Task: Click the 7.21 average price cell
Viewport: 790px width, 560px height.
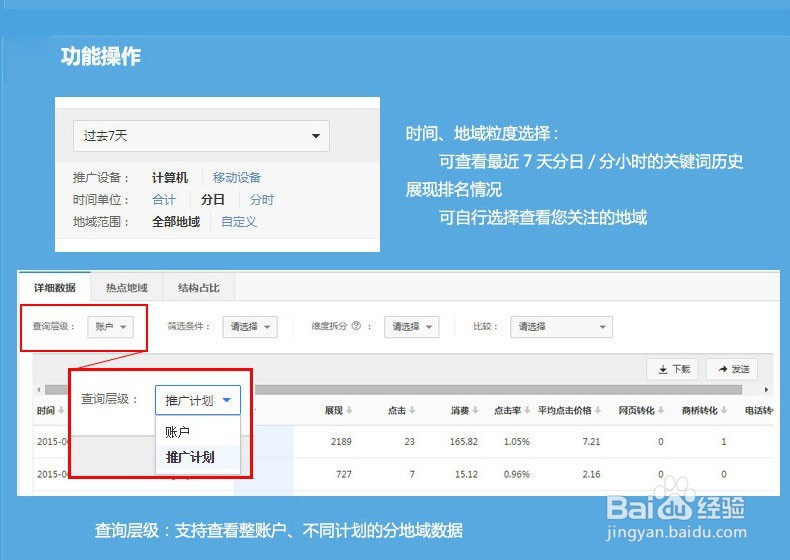Action: click(591, 442)
